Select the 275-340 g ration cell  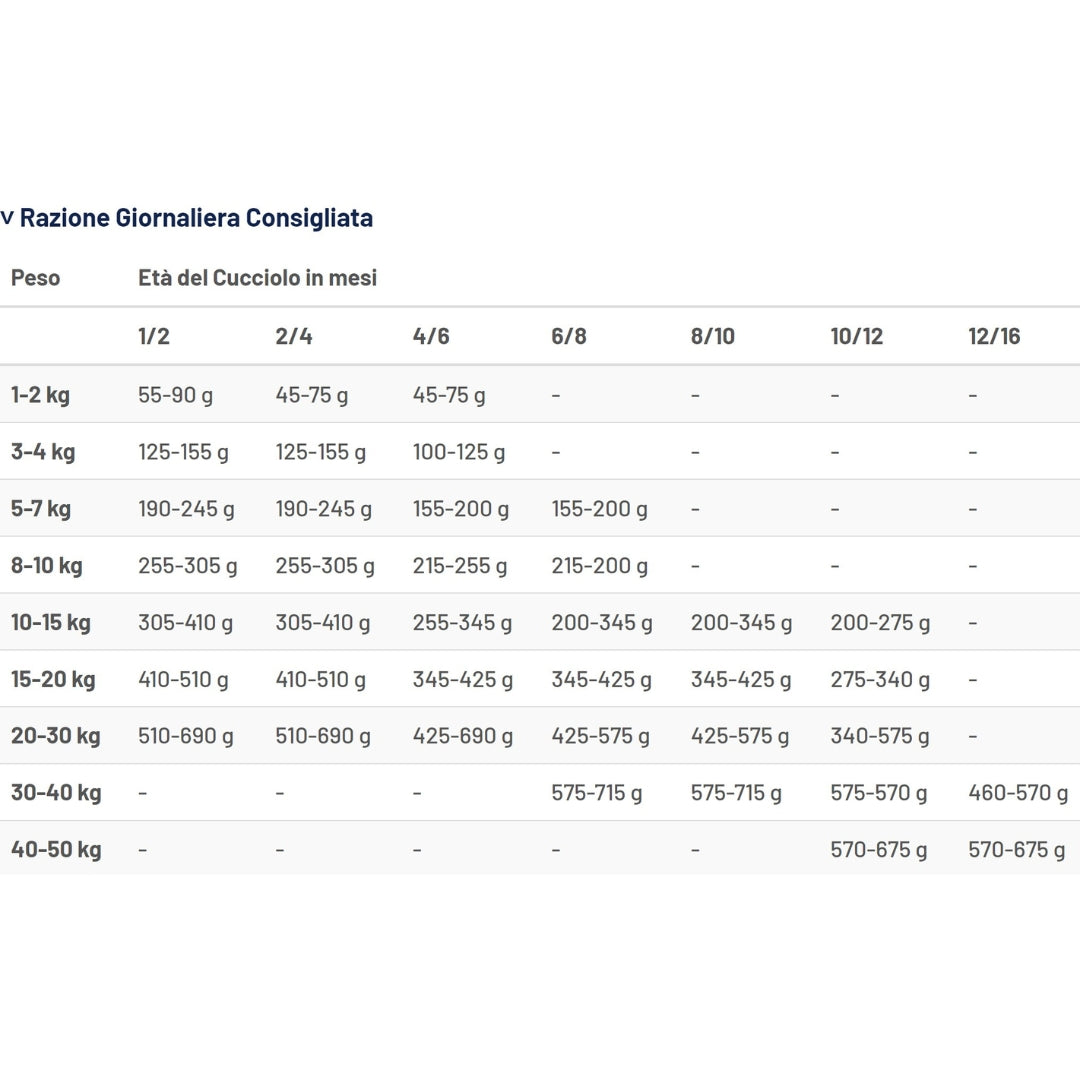[x=880, y=680]
